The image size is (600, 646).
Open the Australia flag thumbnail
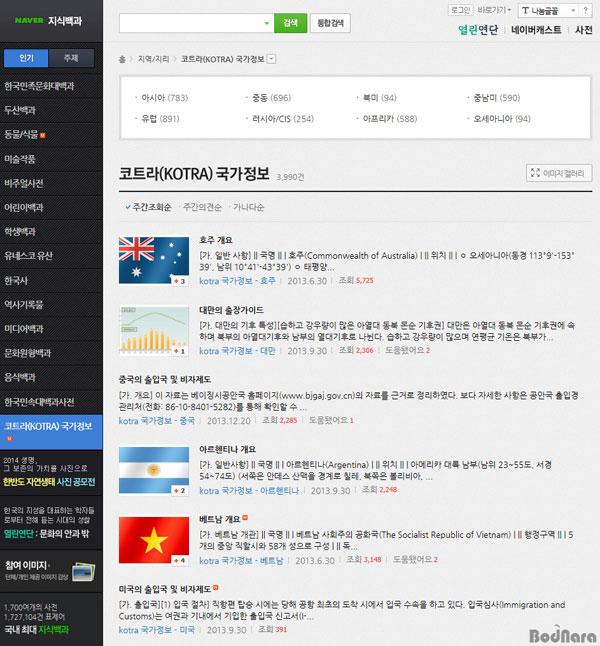[154, 260]
